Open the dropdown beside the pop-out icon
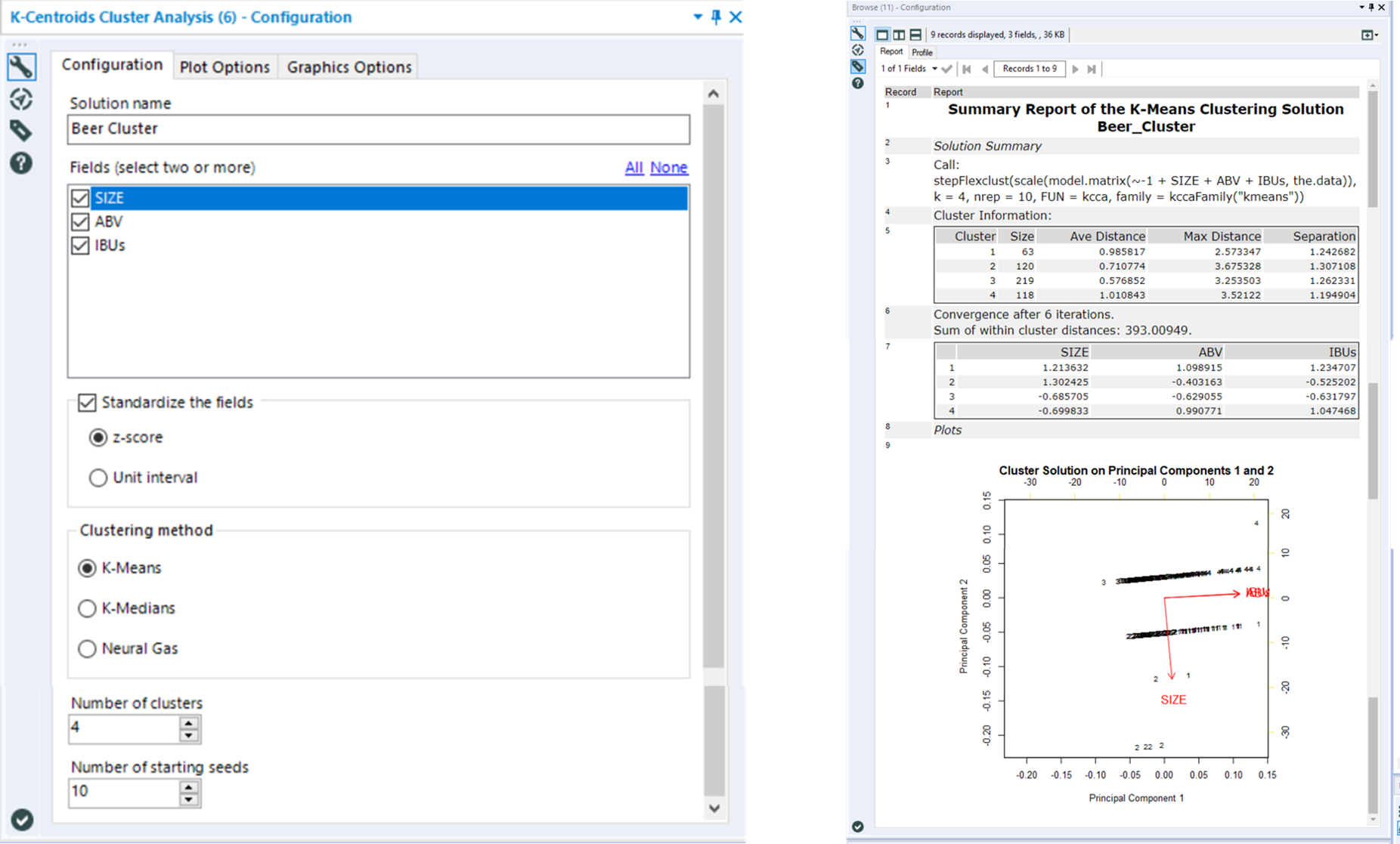The height and width of the screenshot is (844, 1400). (x=1377, y=34)
